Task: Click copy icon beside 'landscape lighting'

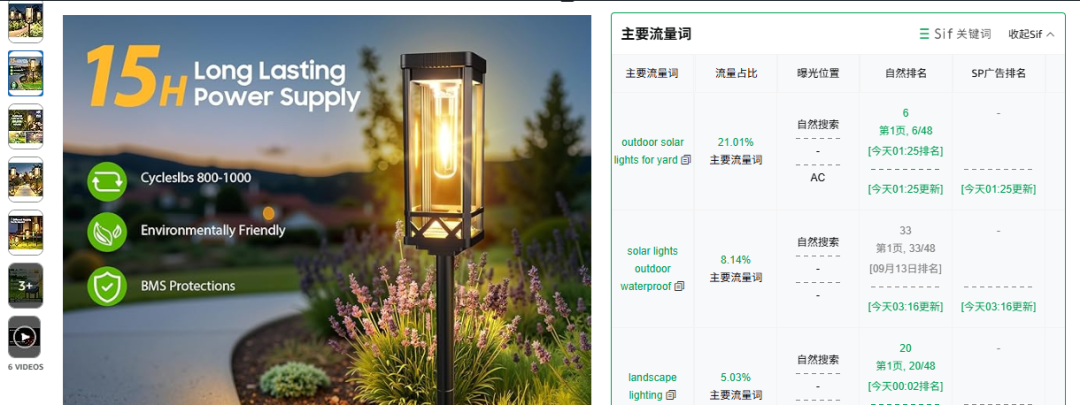Action: coord(669,395)
